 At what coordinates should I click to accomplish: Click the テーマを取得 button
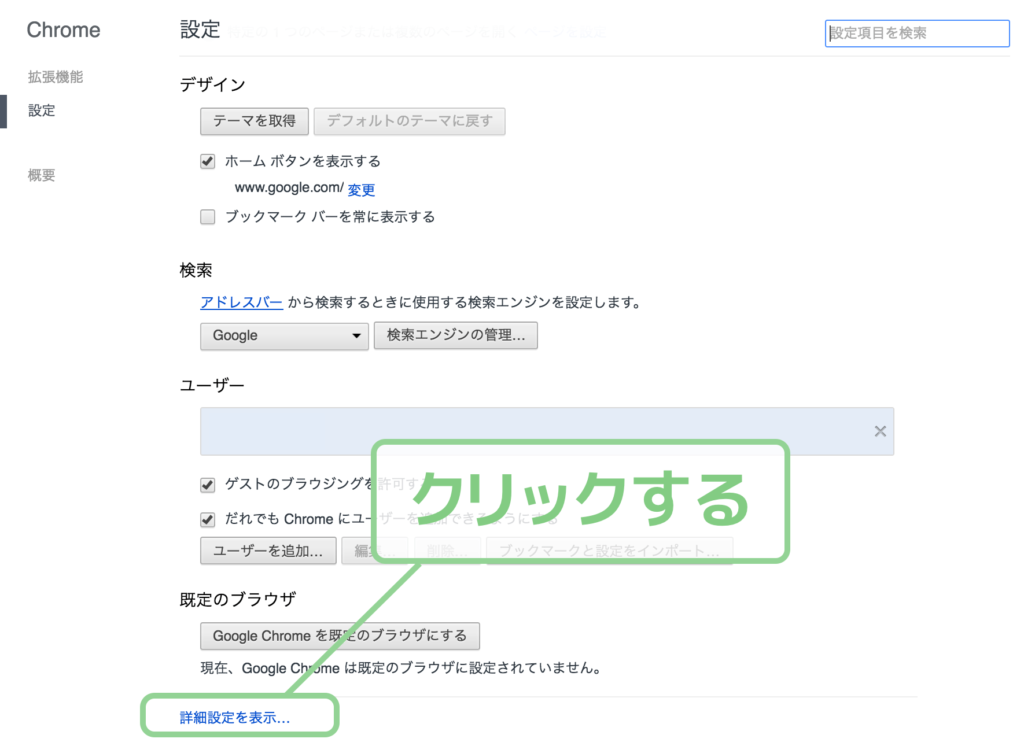(254, 122)
